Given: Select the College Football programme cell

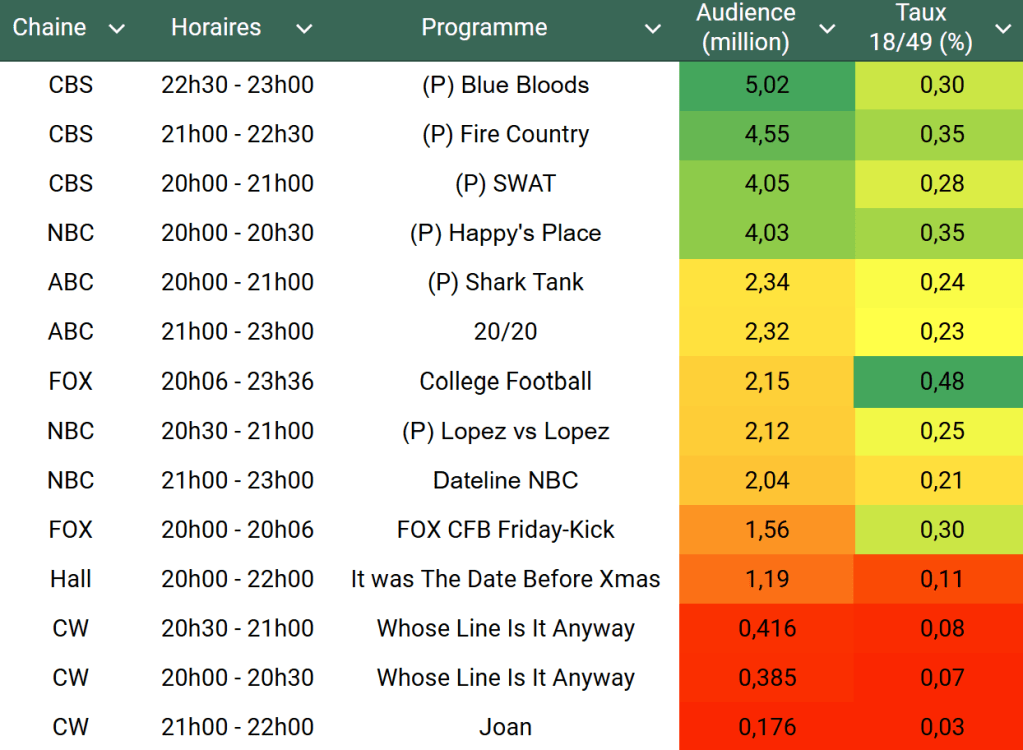Looking at the screenshot, I should tap(505, 381).
